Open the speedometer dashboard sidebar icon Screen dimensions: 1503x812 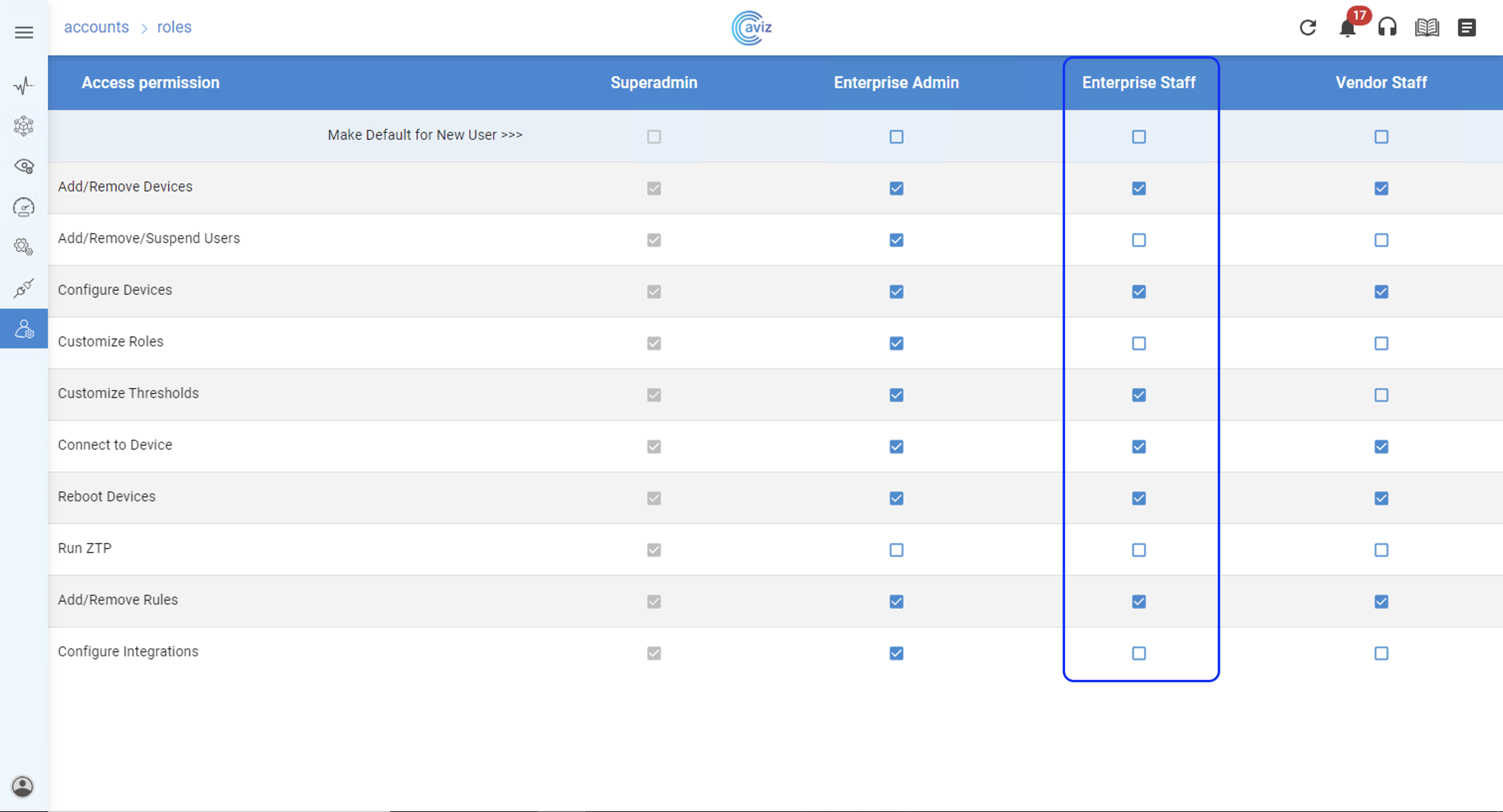click(x=24, y=207)
